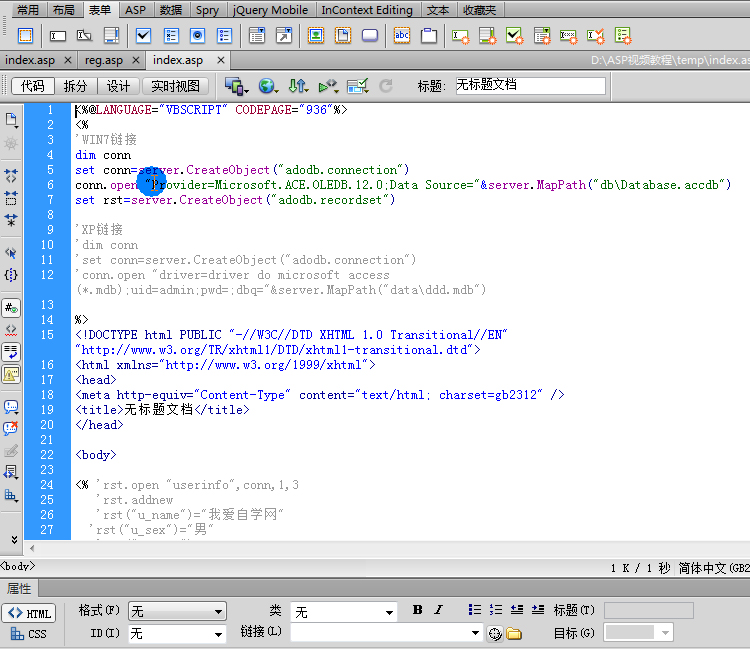Apply ordered list in properties

click(x=496, y=609)
